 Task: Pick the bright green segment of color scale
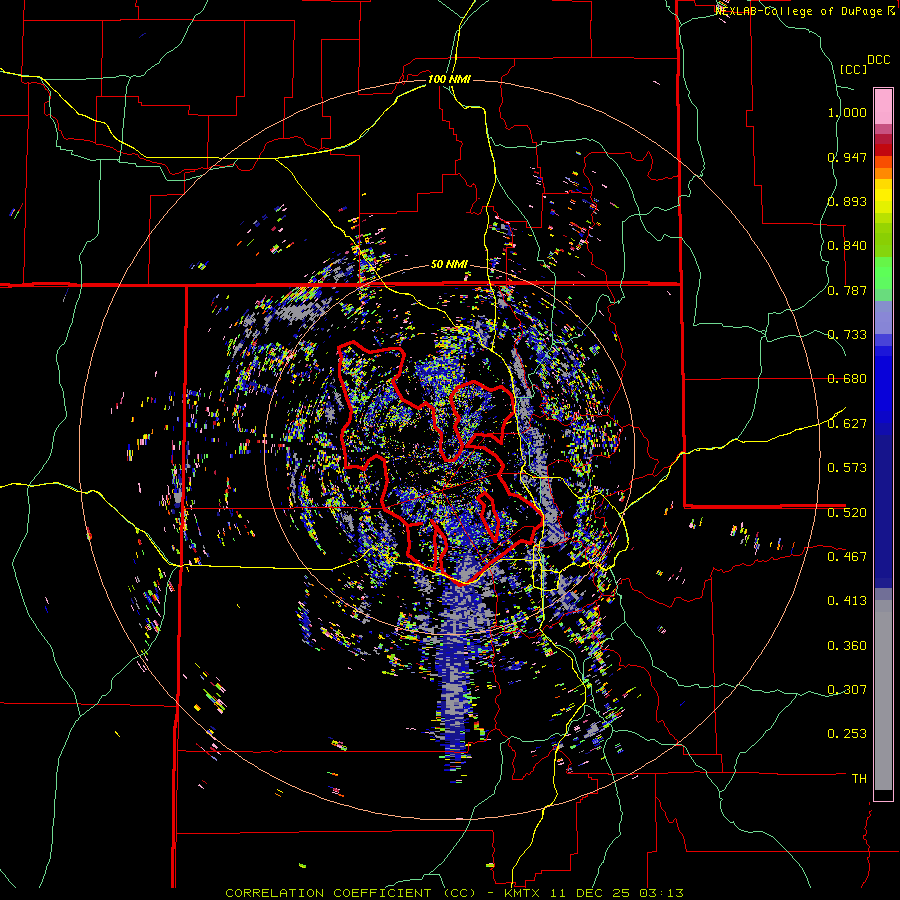[x=883, y=273]
